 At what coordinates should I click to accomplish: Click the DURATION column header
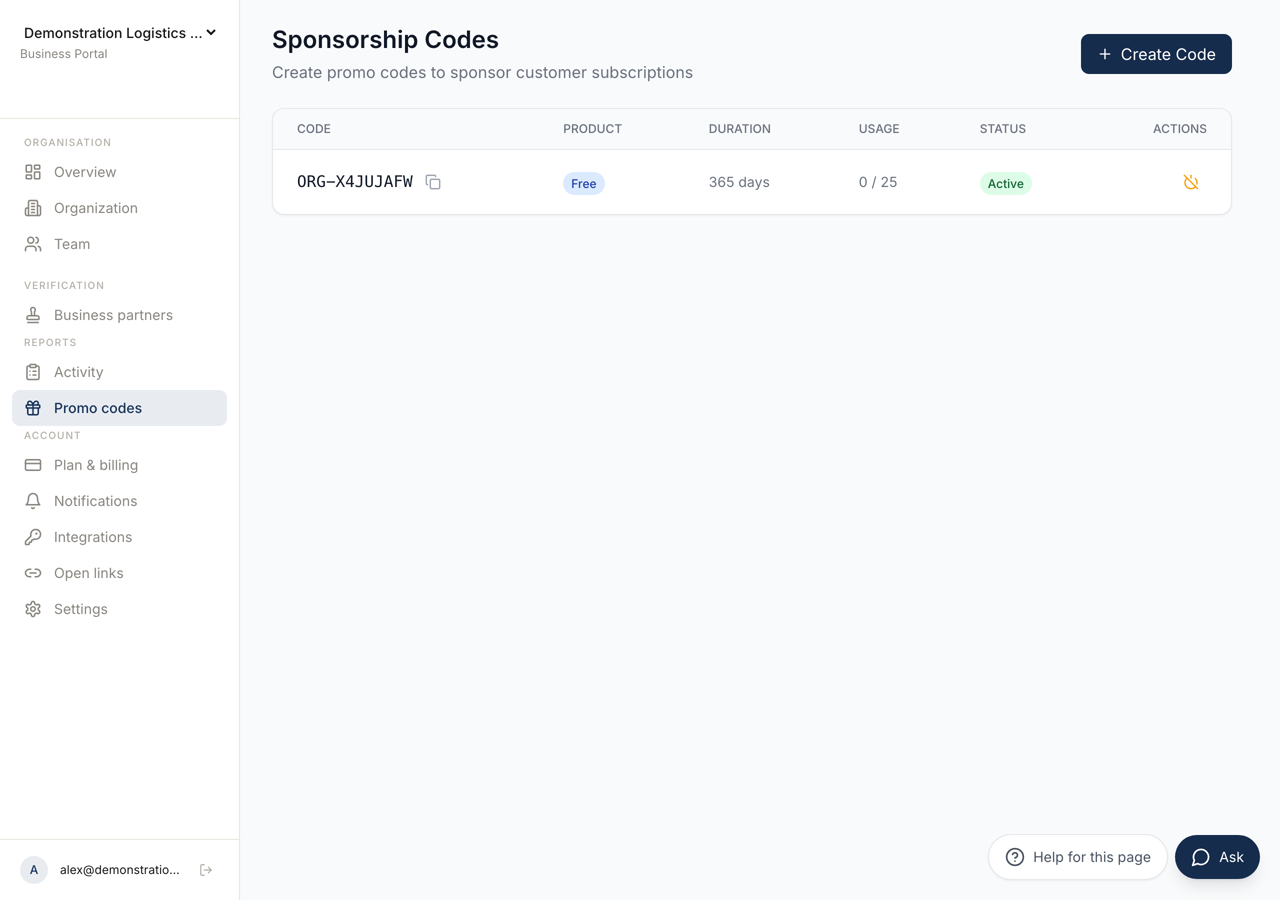click(x=740, y=129)
